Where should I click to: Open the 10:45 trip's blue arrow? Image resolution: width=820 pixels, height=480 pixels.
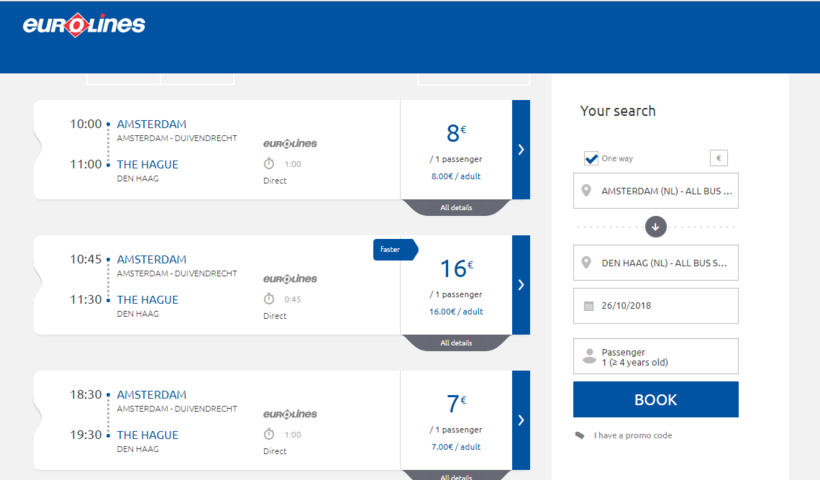(521, 285)
